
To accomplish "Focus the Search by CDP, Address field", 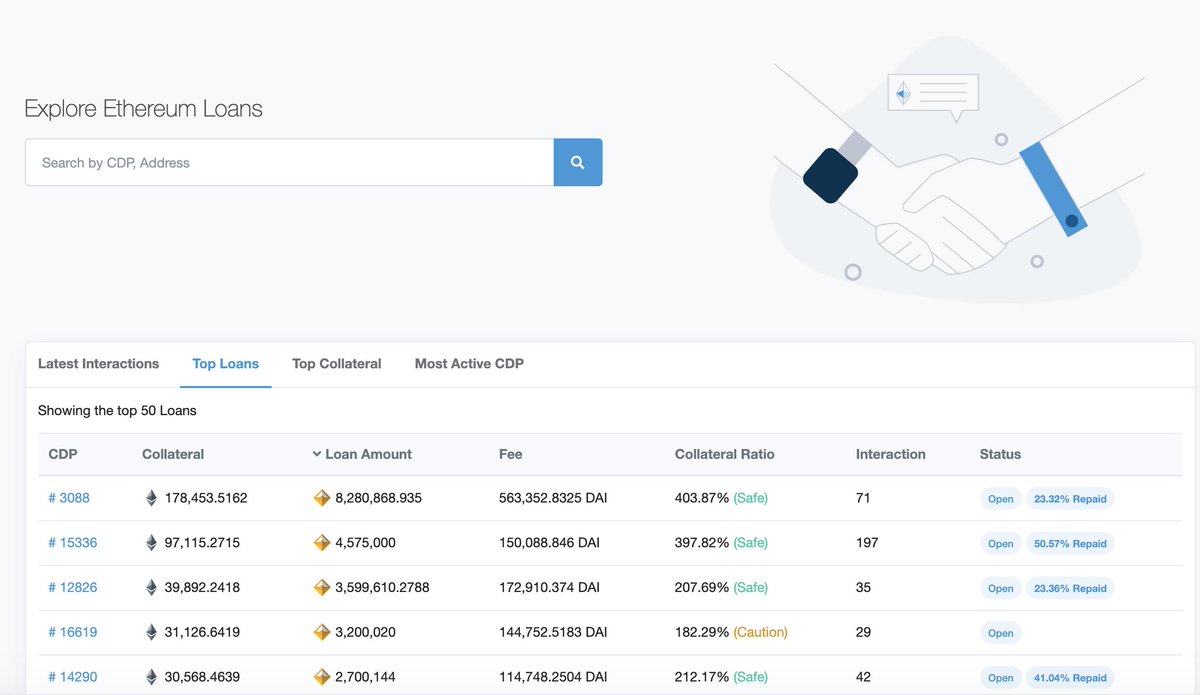I will pyautogui.click(x=289, y=162).
